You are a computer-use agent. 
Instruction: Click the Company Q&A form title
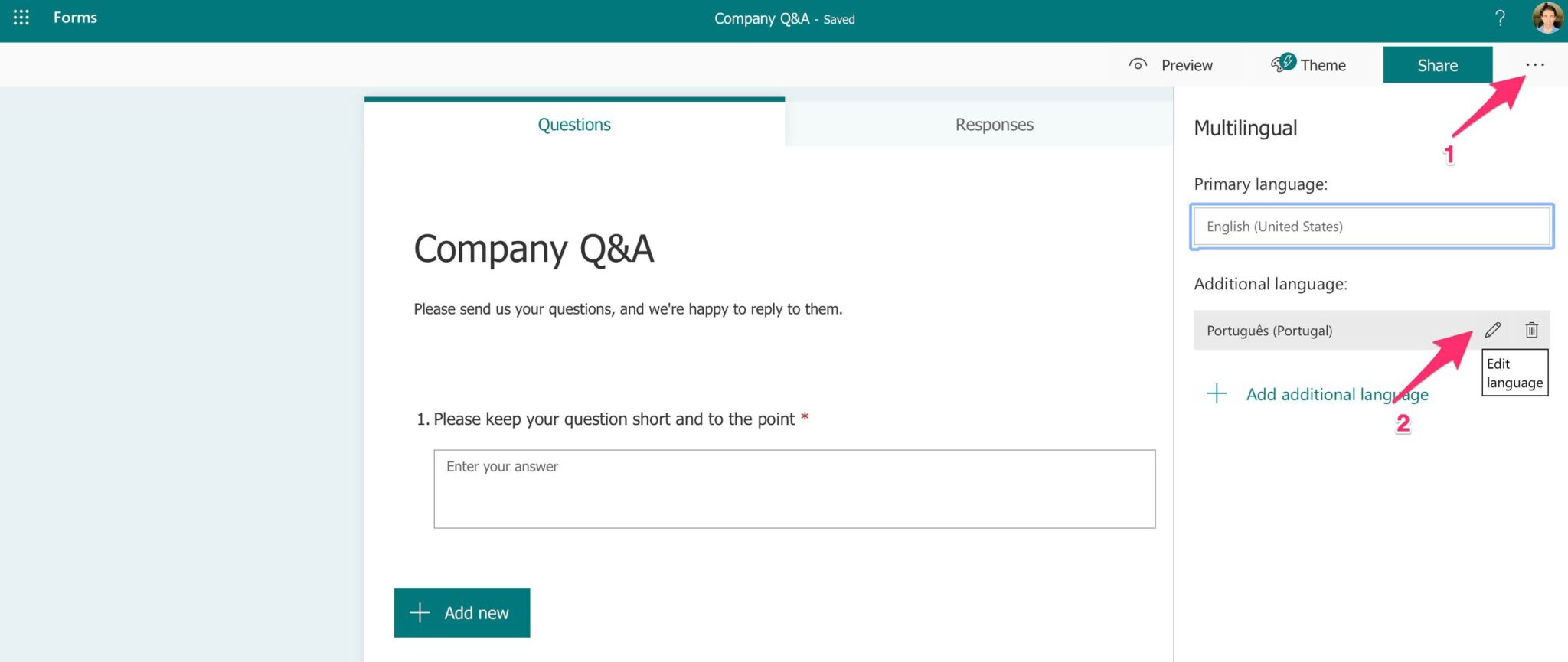[x=534, y=249]
